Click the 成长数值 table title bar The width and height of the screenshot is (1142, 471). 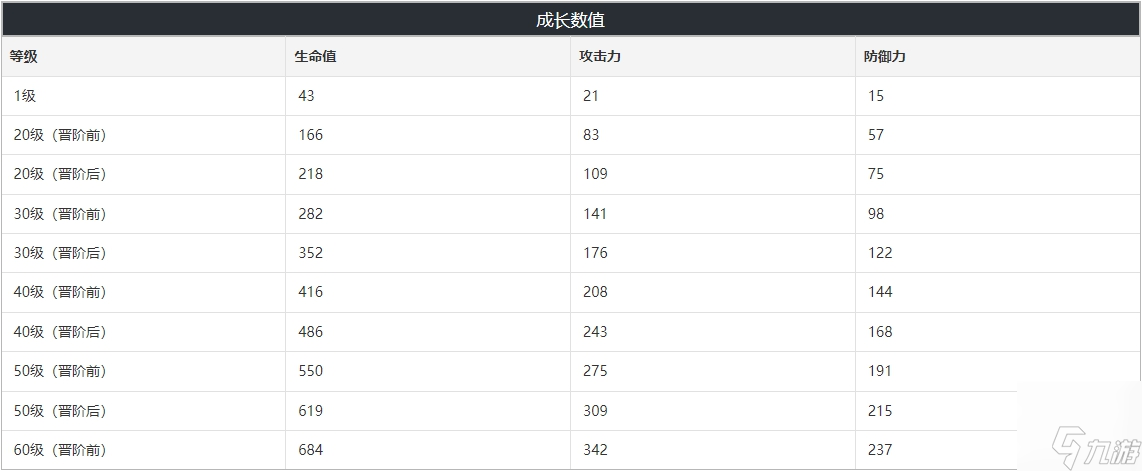tap(571, 20)
